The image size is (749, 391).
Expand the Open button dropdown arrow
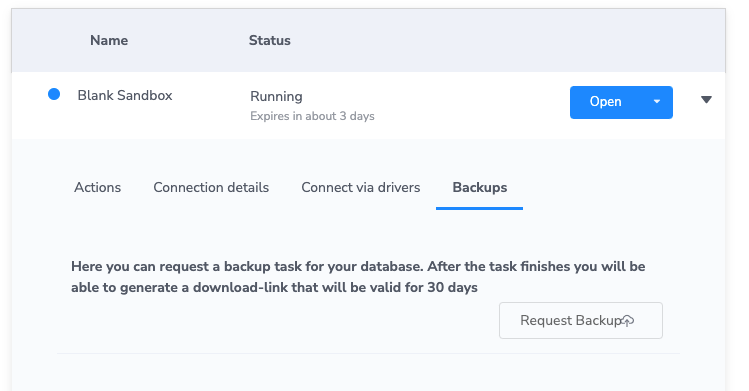(x=657, y=102)
